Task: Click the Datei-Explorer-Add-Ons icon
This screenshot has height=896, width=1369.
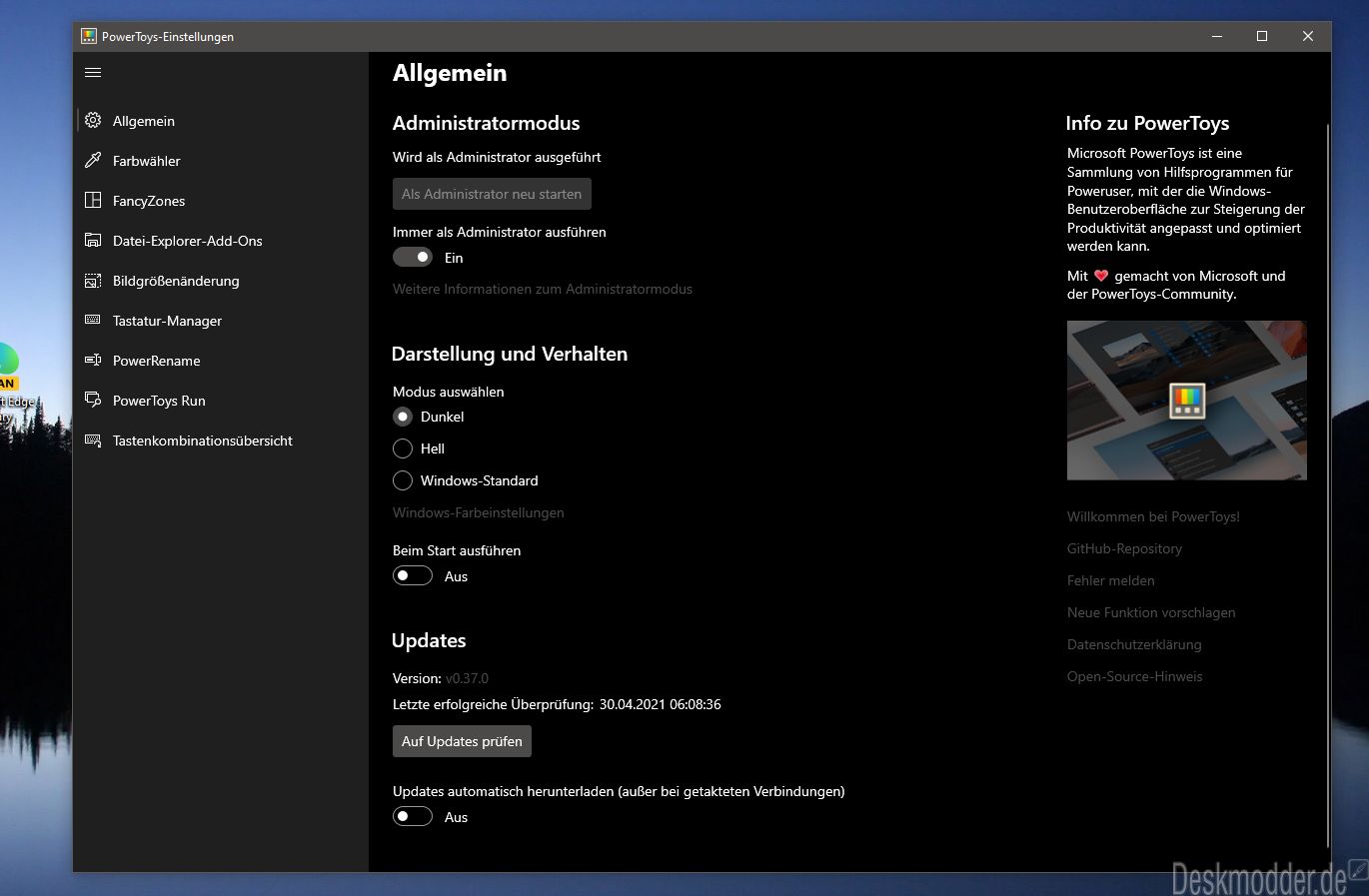Action: [x=93, y=241]
